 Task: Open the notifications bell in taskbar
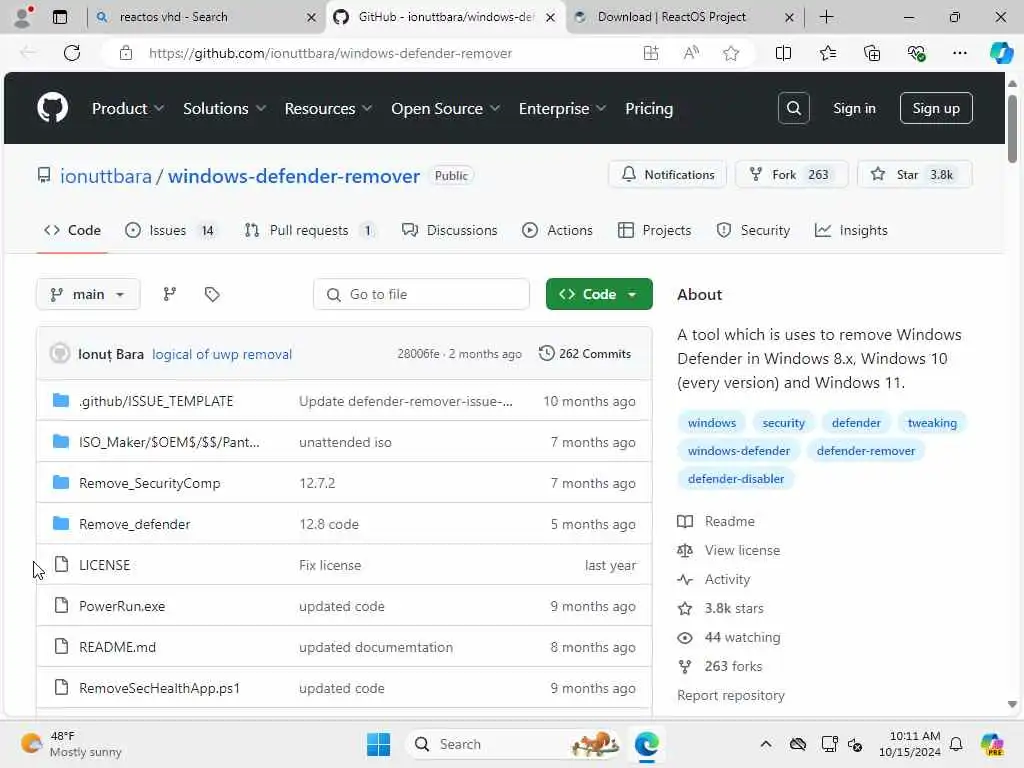pos(956,744)
